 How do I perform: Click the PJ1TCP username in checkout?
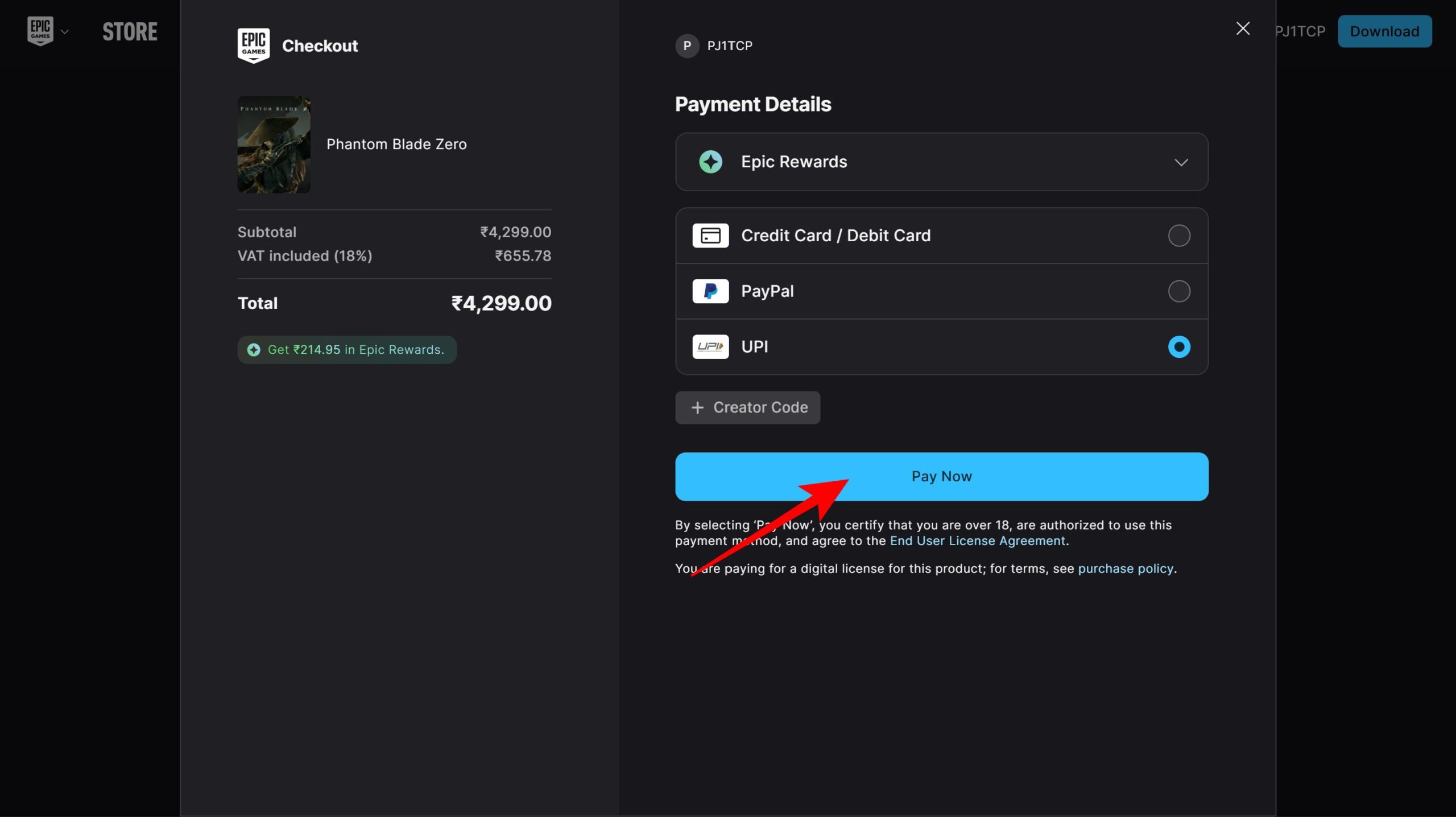pyautogui.click(x=730, y=46)
